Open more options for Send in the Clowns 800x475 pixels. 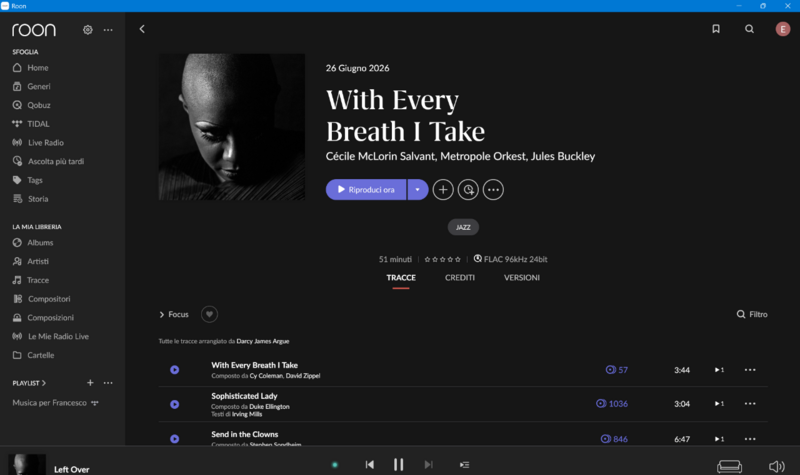[x=750, y=439]
